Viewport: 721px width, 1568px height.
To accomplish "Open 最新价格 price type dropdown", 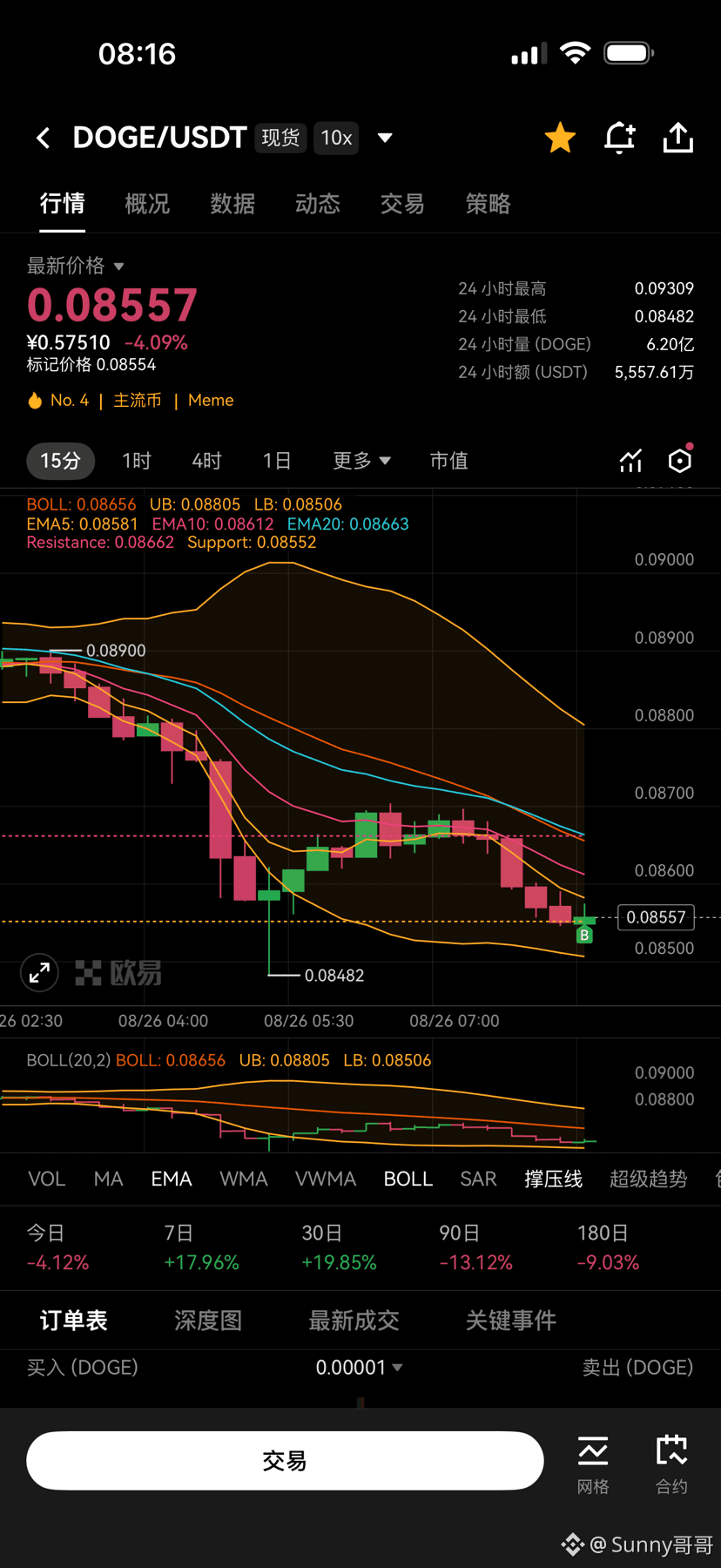I will point(76,266).
